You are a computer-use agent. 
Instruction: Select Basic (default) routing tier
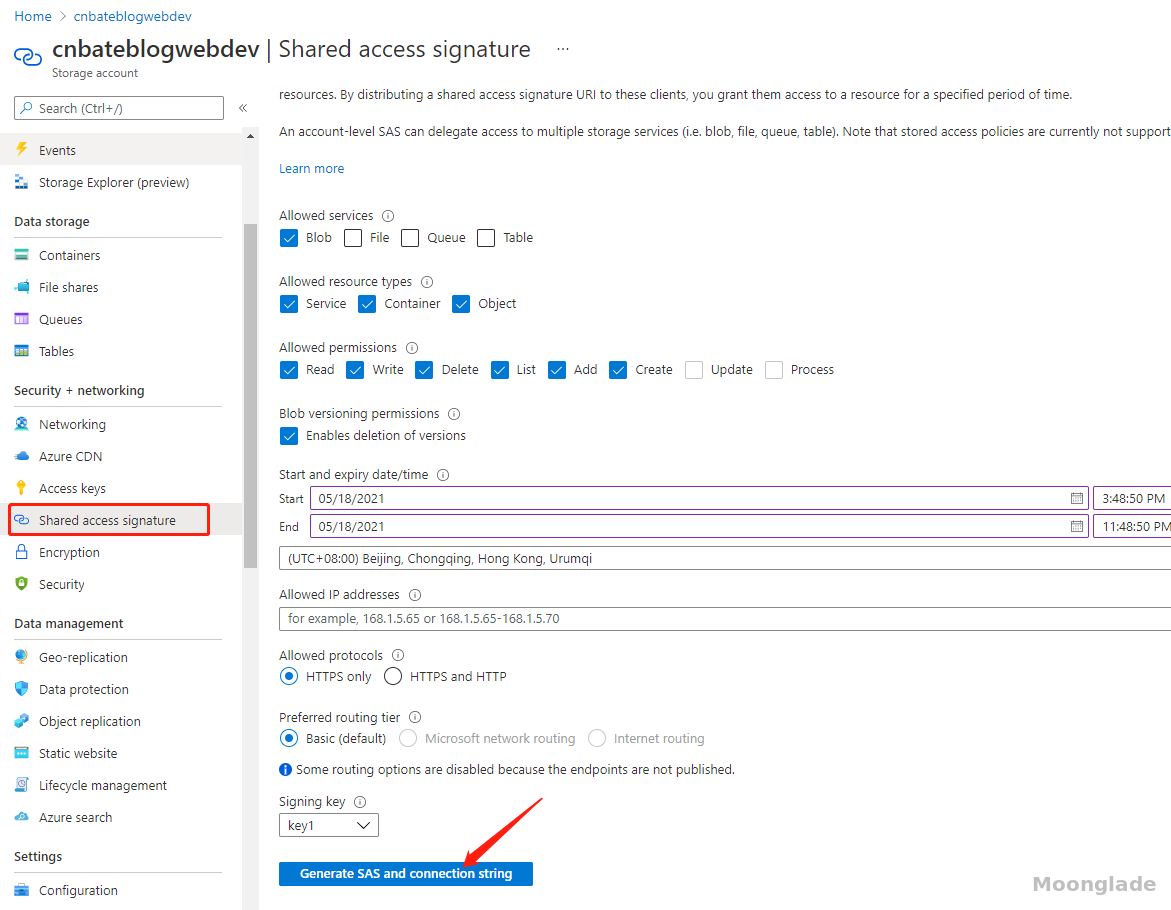(x=289, y=738)
